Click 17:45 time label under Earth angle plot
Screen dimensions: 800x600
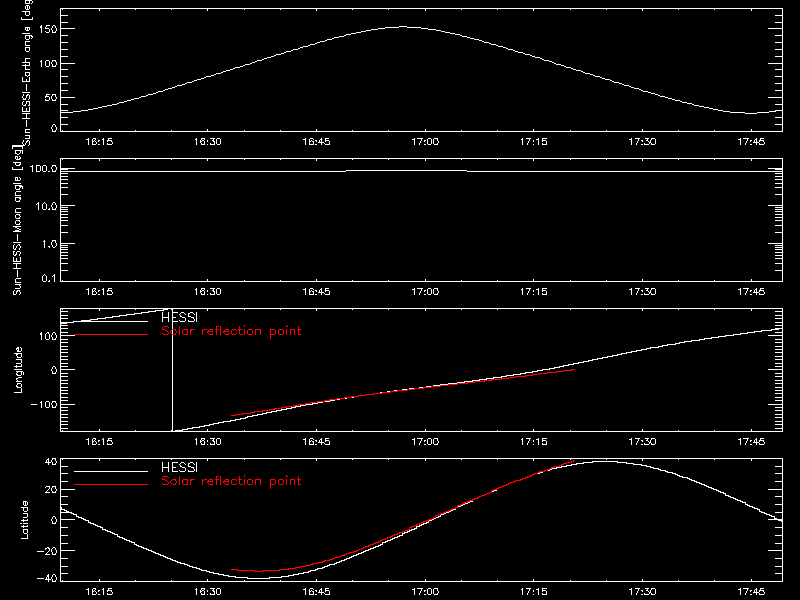coord(751,142)
